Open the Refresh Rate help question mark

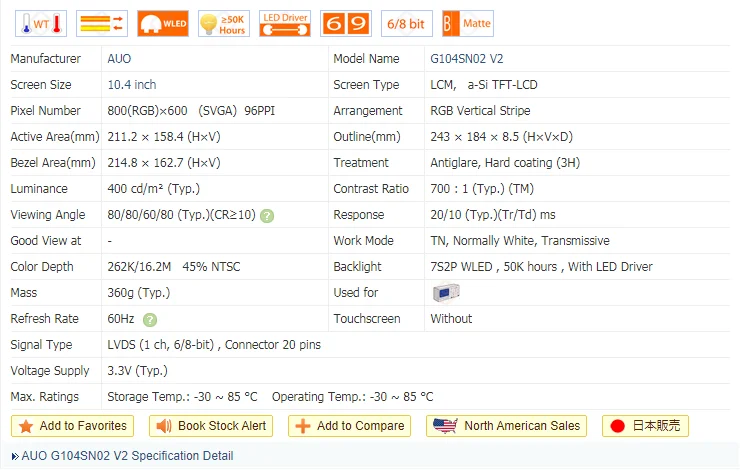(150, 320)
